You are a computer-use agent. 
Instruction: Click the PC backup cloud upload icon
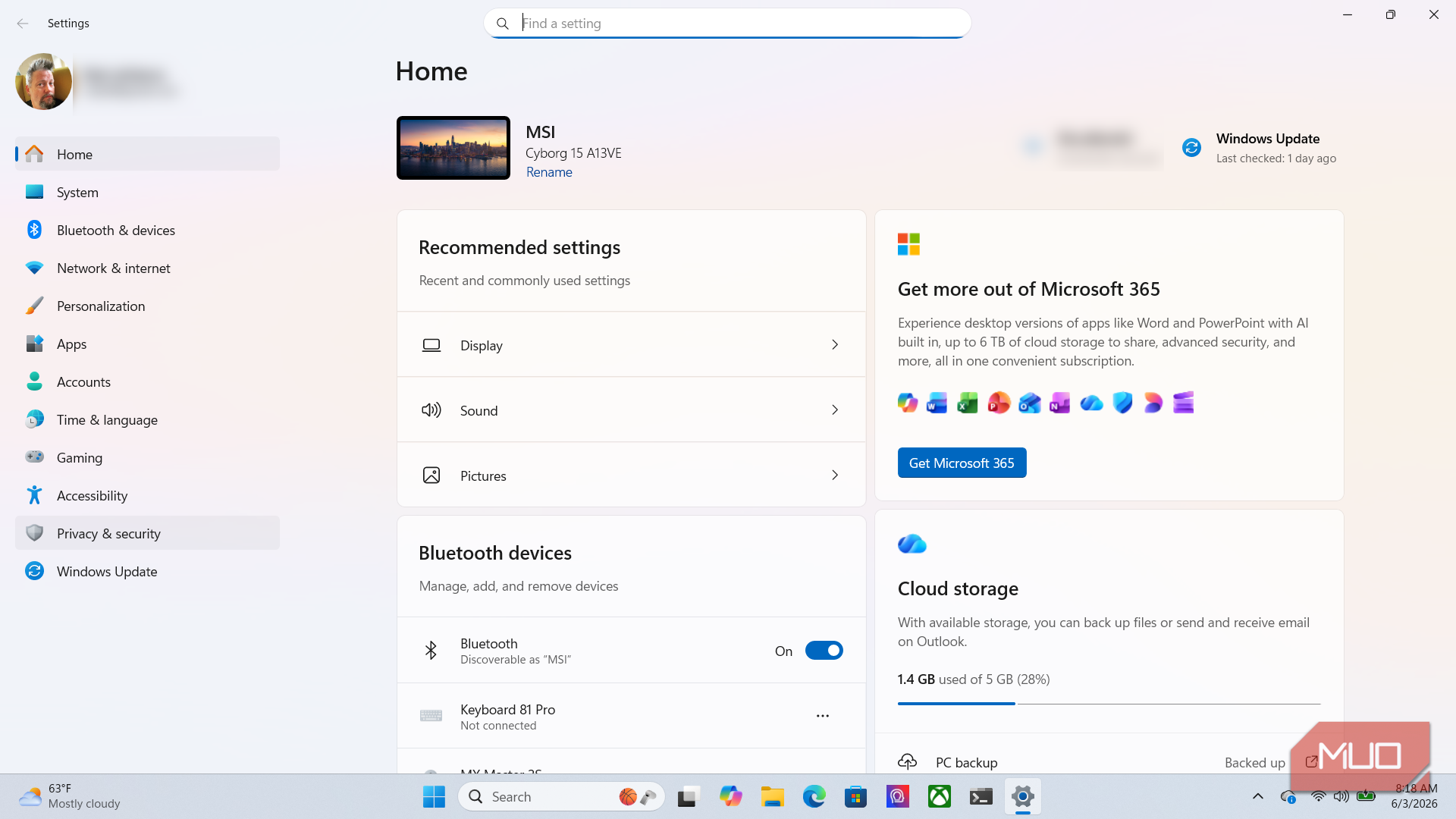pyautogui.click(x=907, y=761)
